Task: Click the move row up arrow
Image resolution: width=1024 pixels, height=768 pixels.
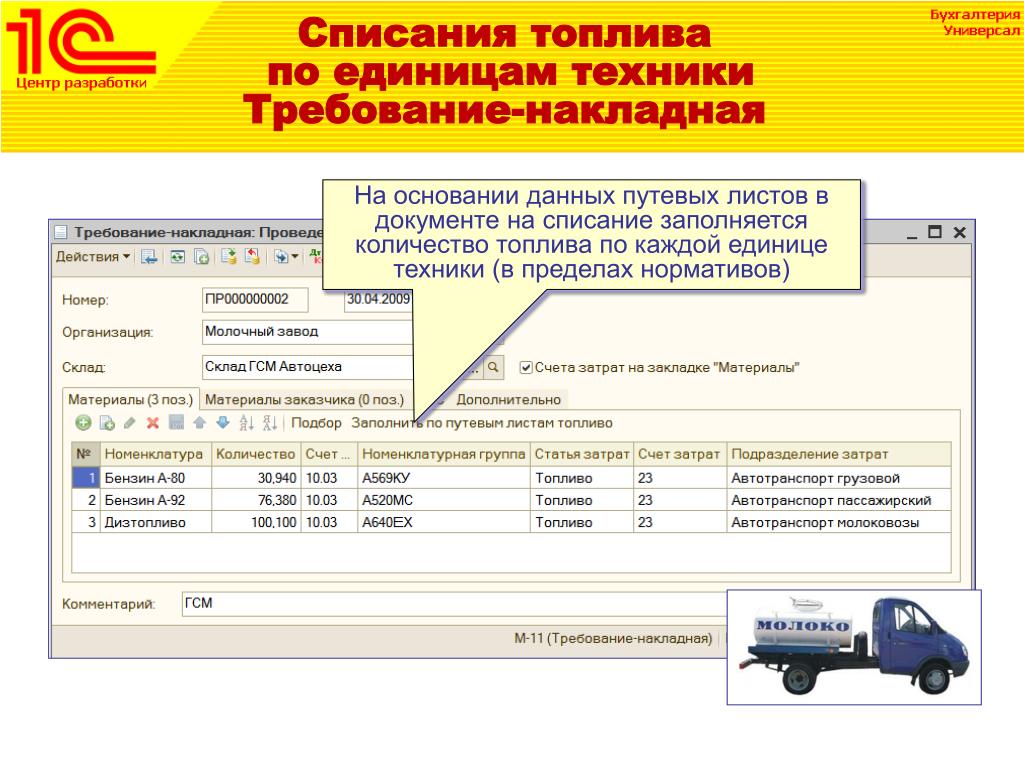Action: point(200,423)
